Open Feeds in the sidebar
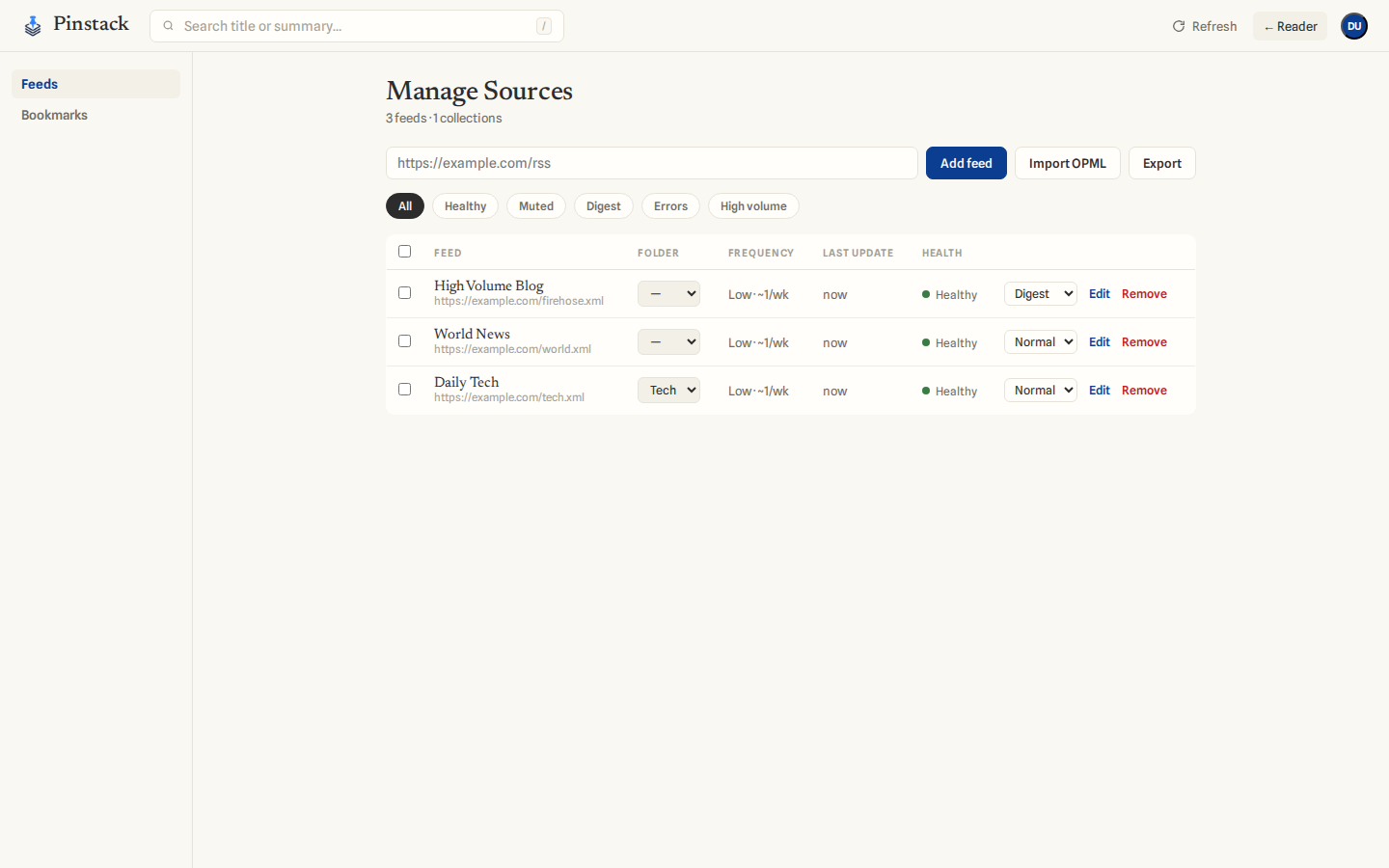Screen dimensions: 1389x868 [95, 84]
